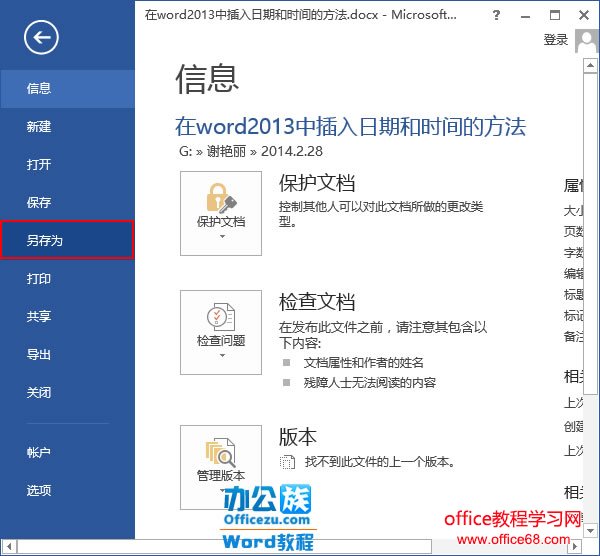Click the horizontal scrollbar thumb

[224, 546]
